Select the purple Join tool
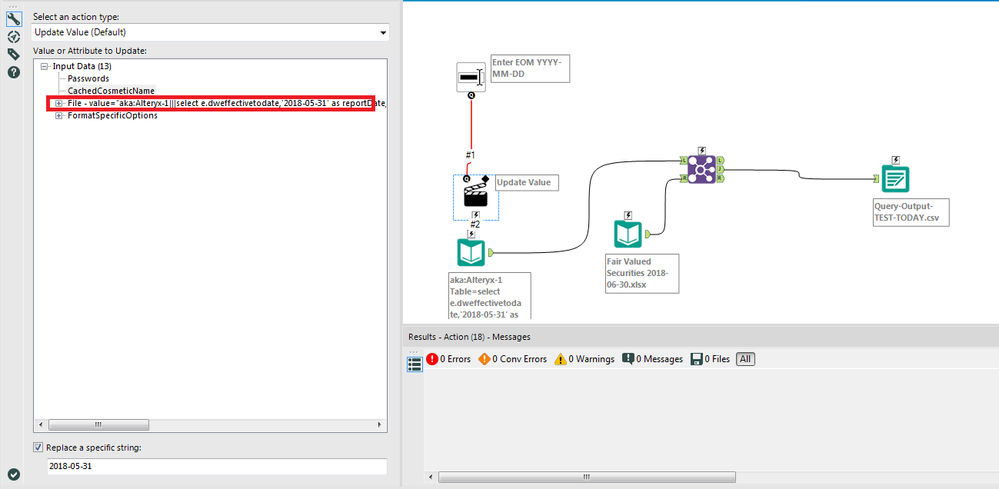 pyautogui.click(x=701, y=170)
